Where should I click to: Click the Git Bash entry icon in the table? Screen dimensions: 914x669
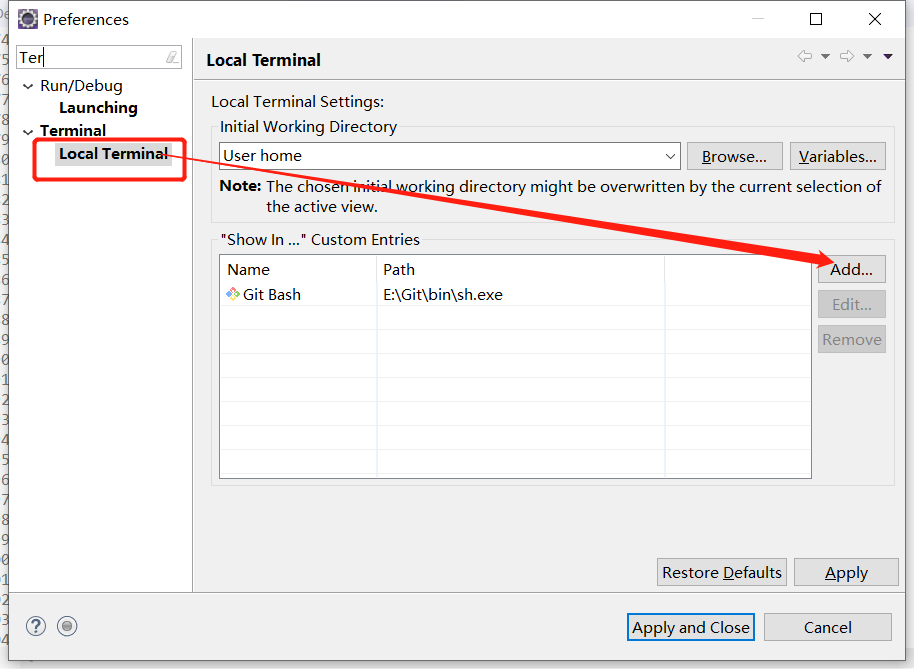click(x=232, y=295)
